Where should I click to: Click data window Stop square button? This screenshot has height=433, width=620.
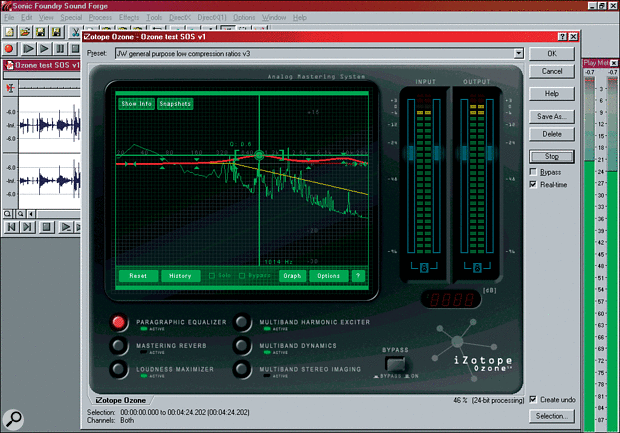coord(46,227)
